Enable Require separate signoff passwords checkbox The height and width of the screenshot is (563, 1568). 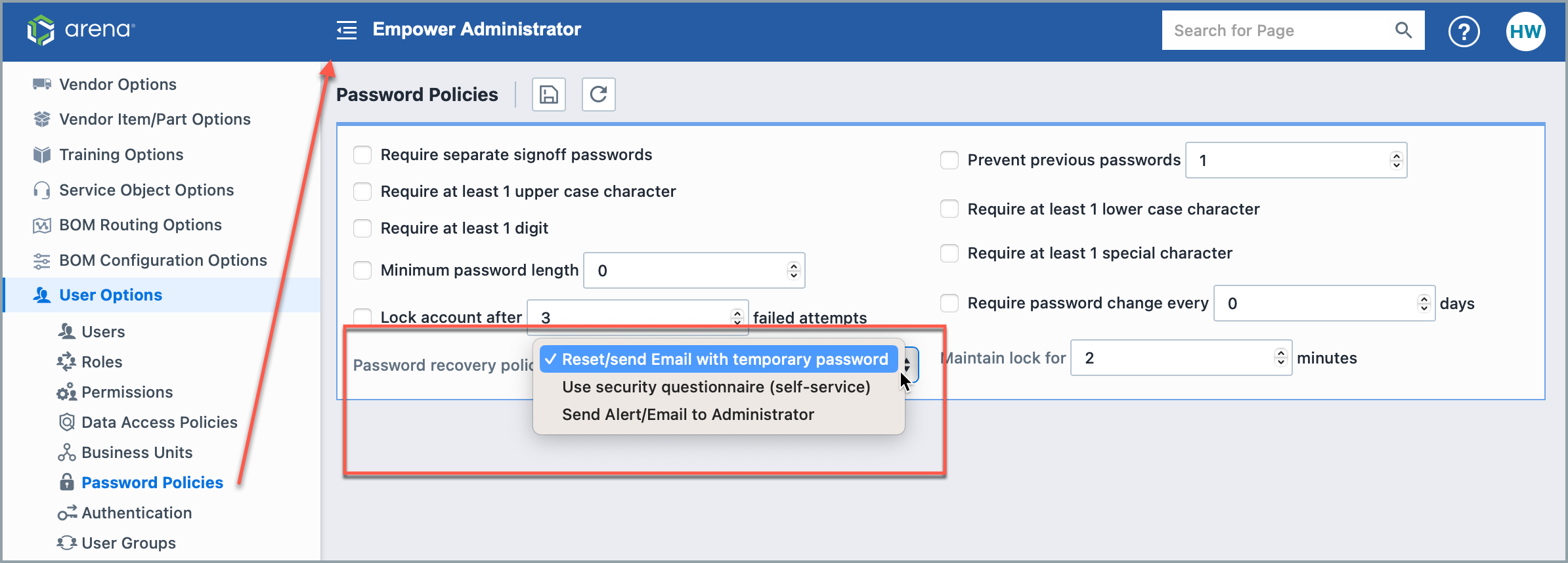(x=362, y=155)
